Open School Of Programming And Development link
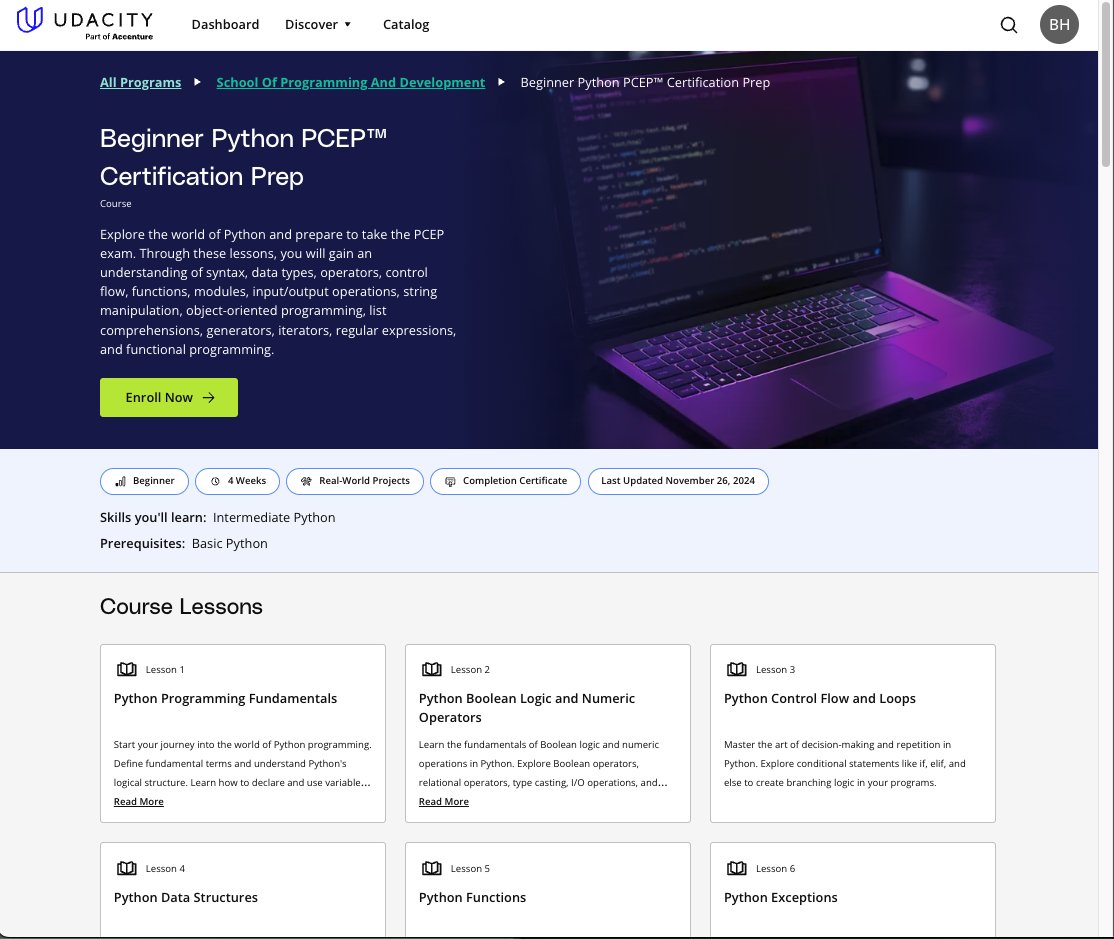Image resolution: width=1114 pixels, height=939 pixels. [351, 82]
